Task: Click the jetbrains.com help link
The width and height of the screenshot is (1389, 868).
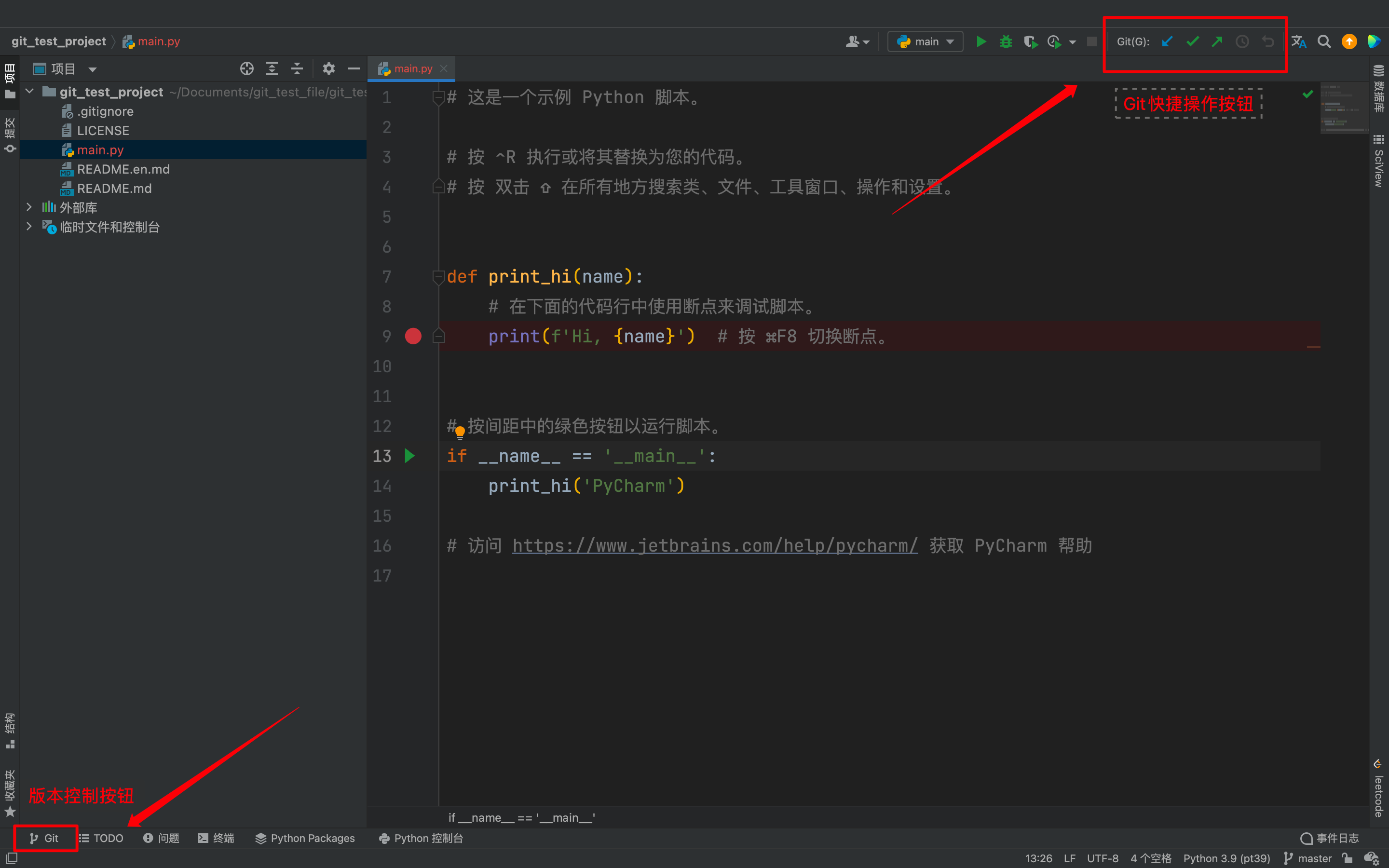Action: 715,545
